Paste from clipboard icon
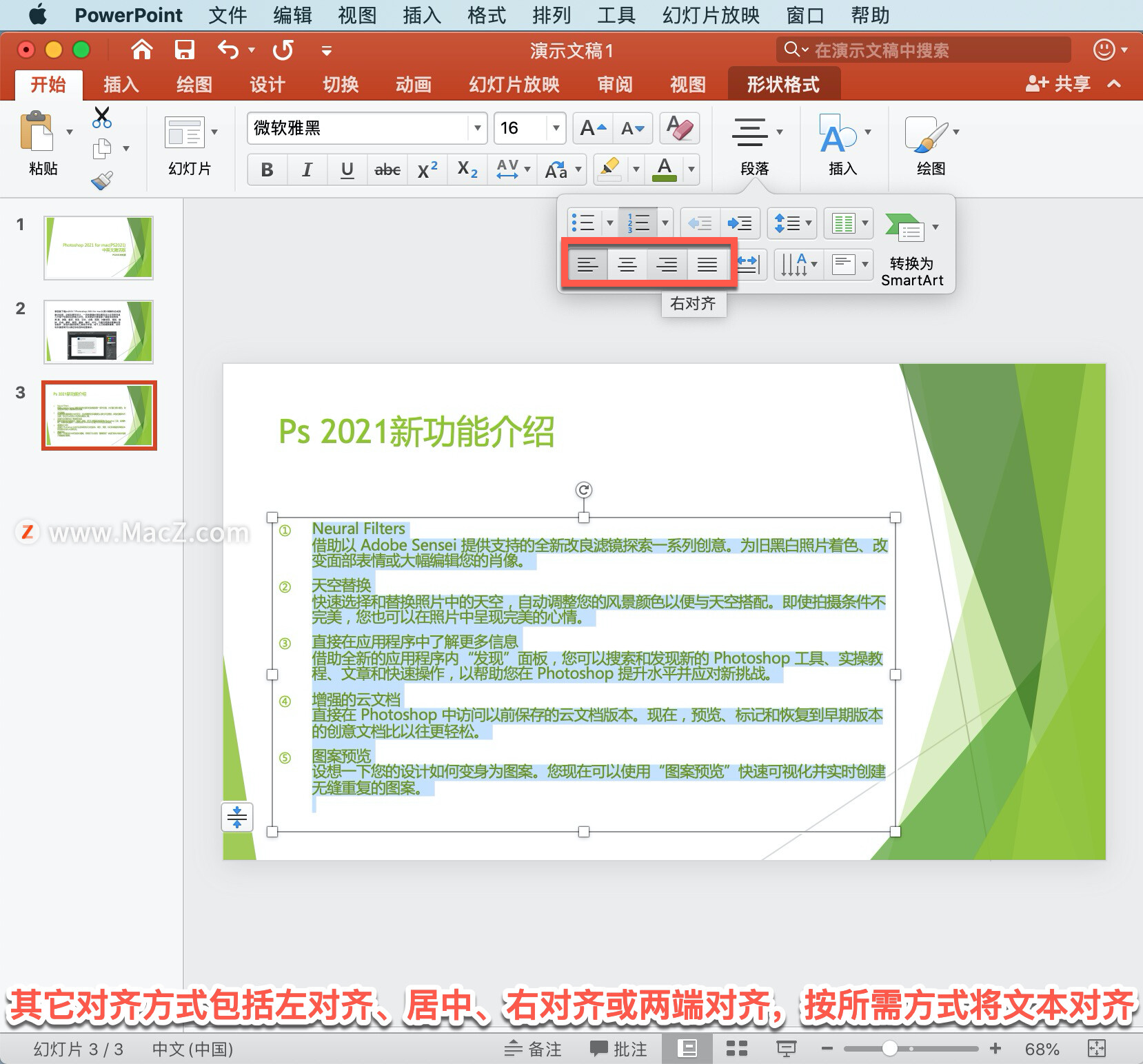Image resolution: width=1143 pixels, height=1064 pixels. (37, 131)
